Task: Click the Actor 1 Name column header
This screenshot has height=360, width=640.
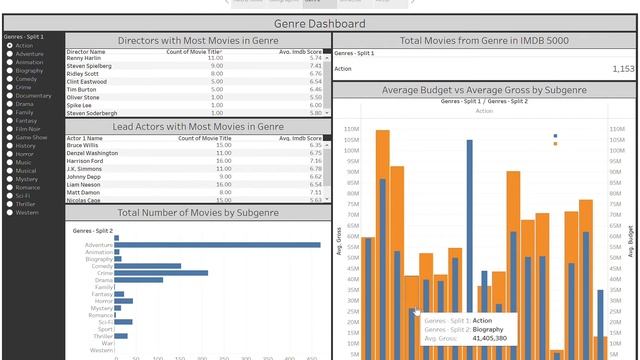Action: point(84,138)
